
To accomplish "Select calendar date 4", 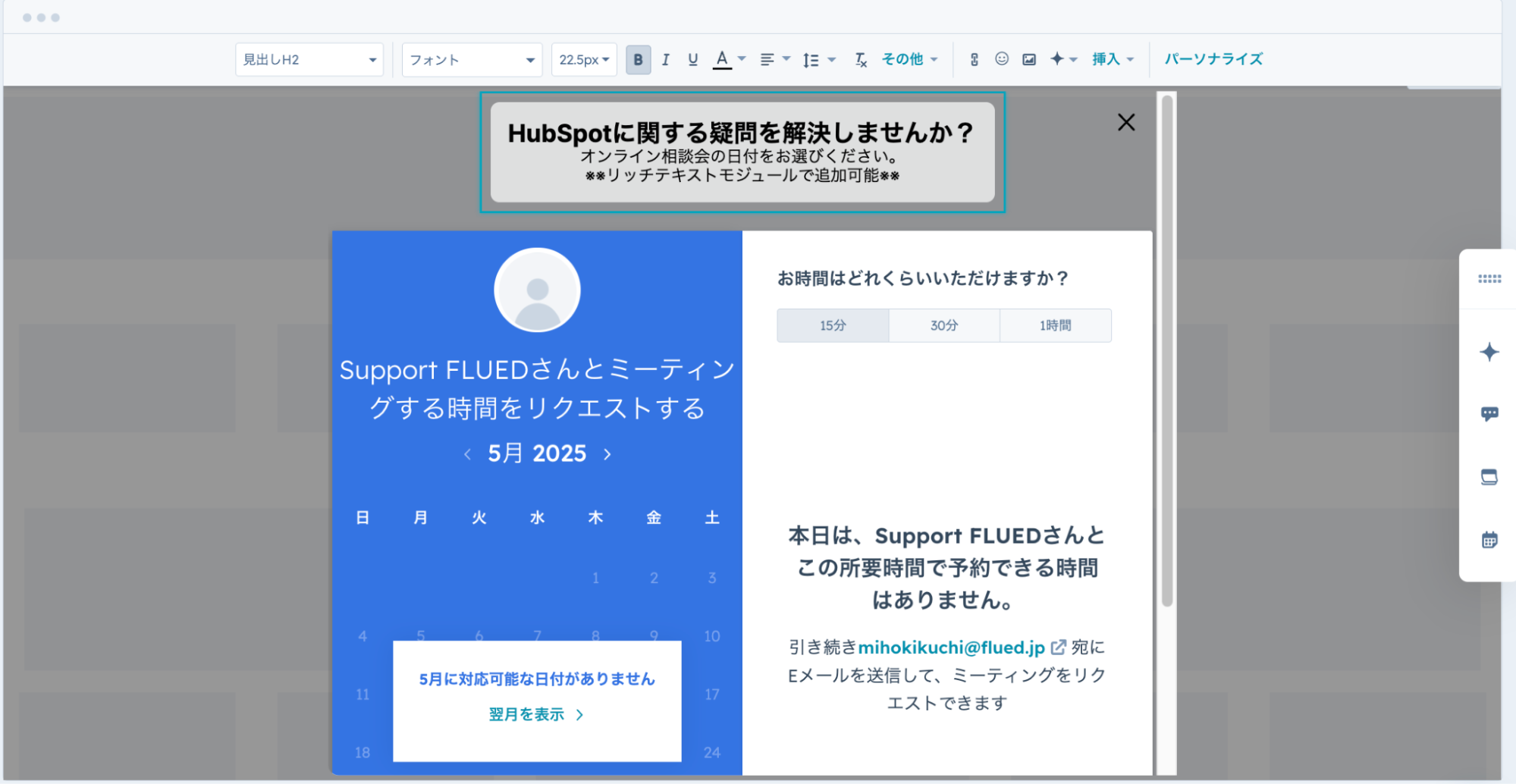I will (x=363, y=636).
